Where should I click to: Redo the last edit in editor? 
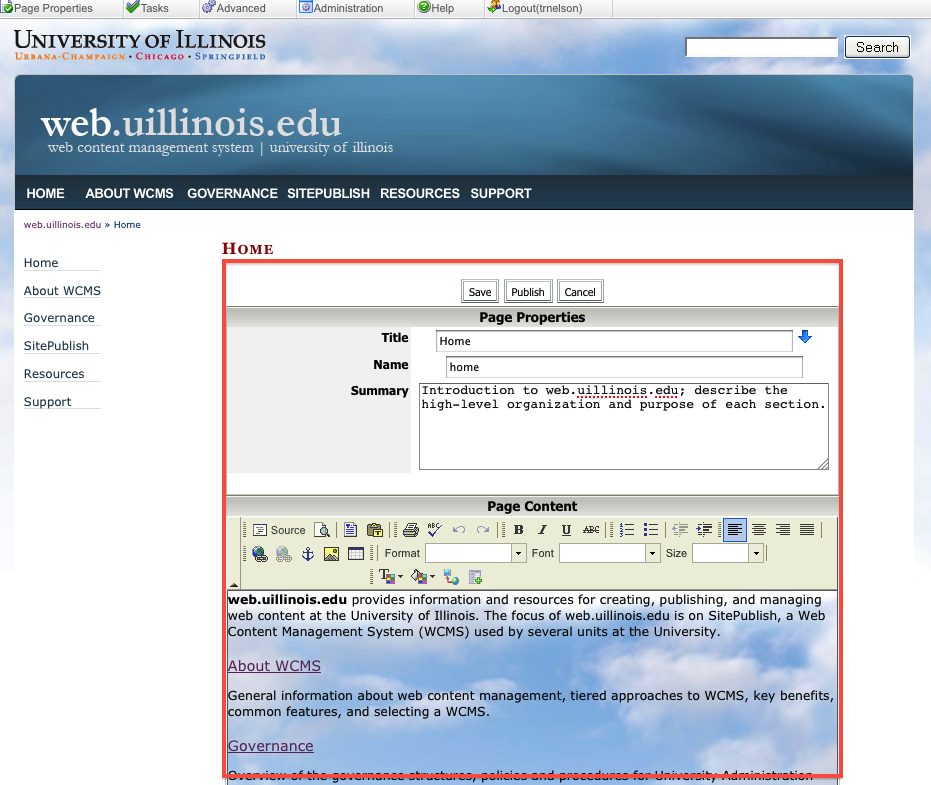(x=483, y=530)
